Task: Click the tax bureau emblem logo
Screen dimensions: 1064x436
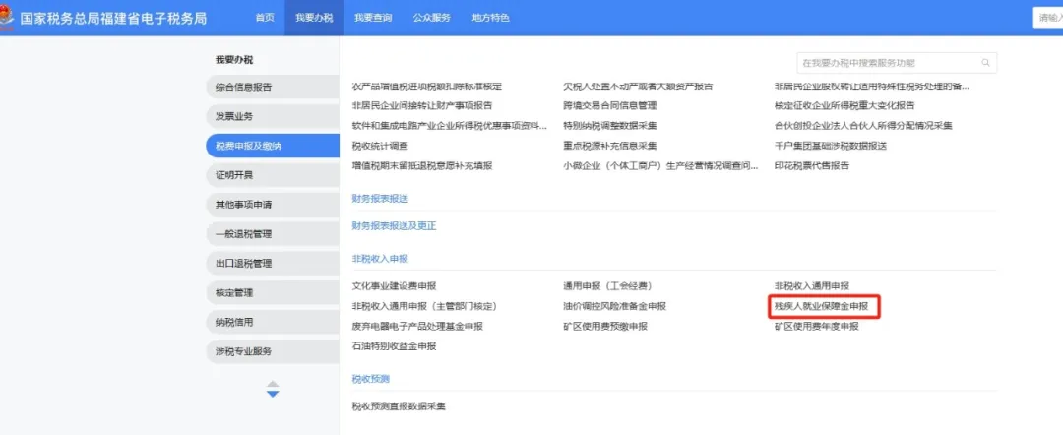Action: 9,17
